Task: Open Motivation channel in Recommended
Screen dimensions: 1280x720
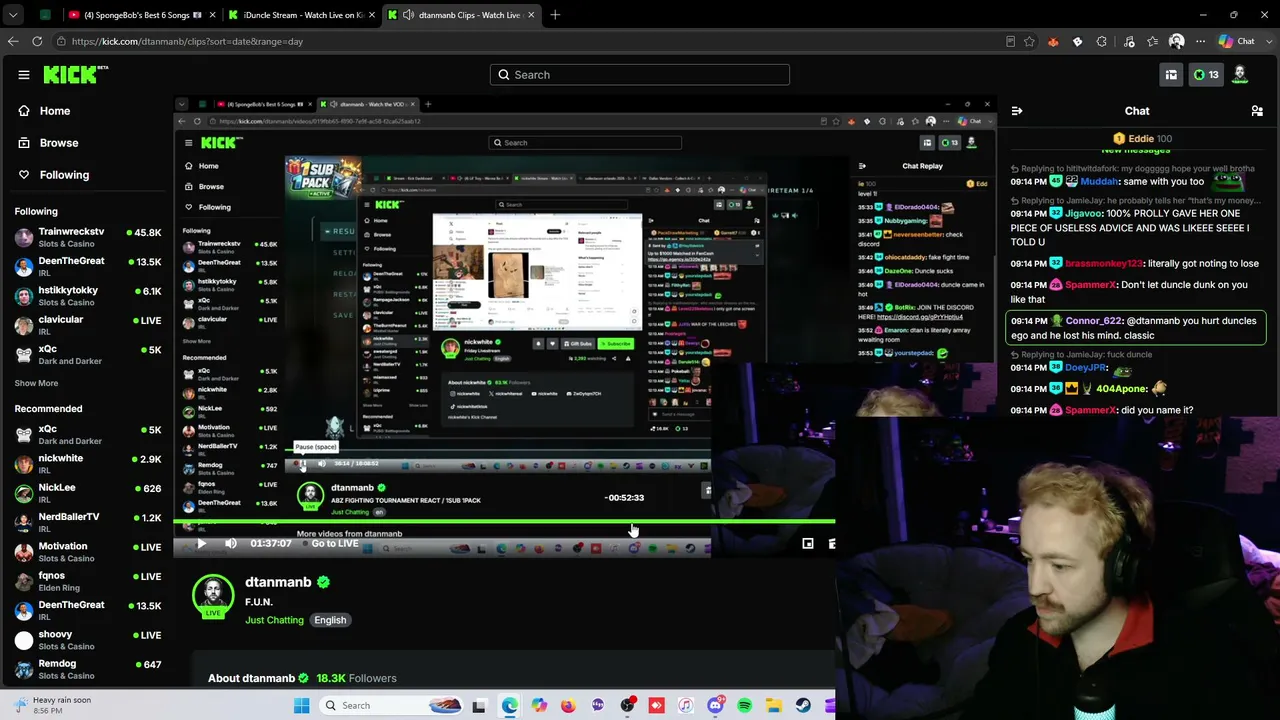Action: click(x=88, y=551)
